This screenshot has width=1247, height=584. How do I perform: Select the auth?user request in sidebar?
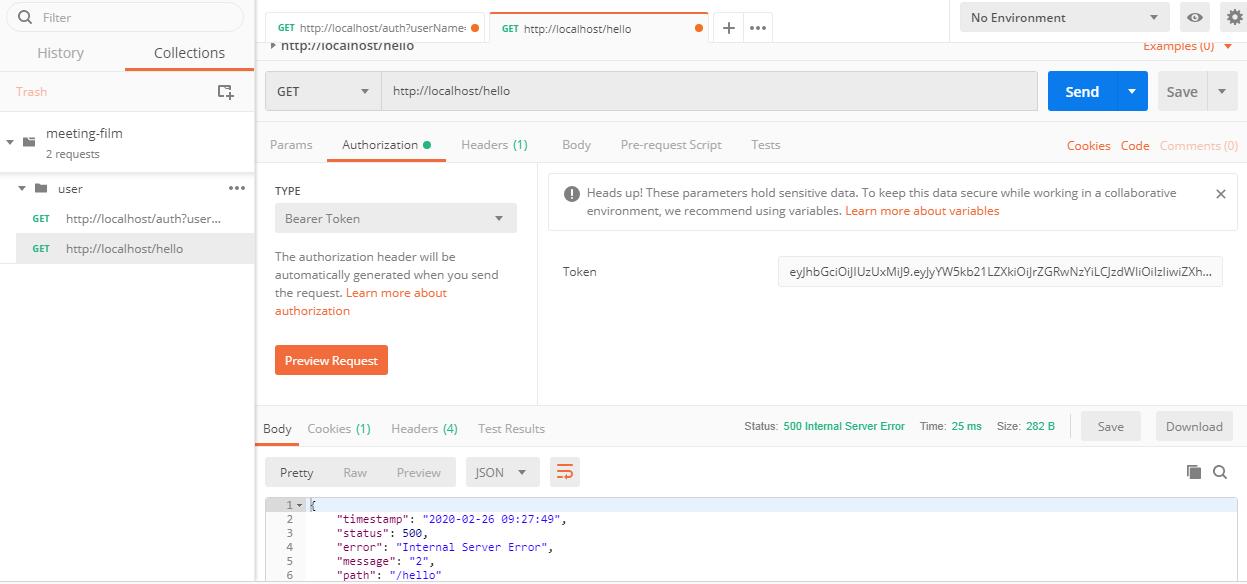click(135, 218)
